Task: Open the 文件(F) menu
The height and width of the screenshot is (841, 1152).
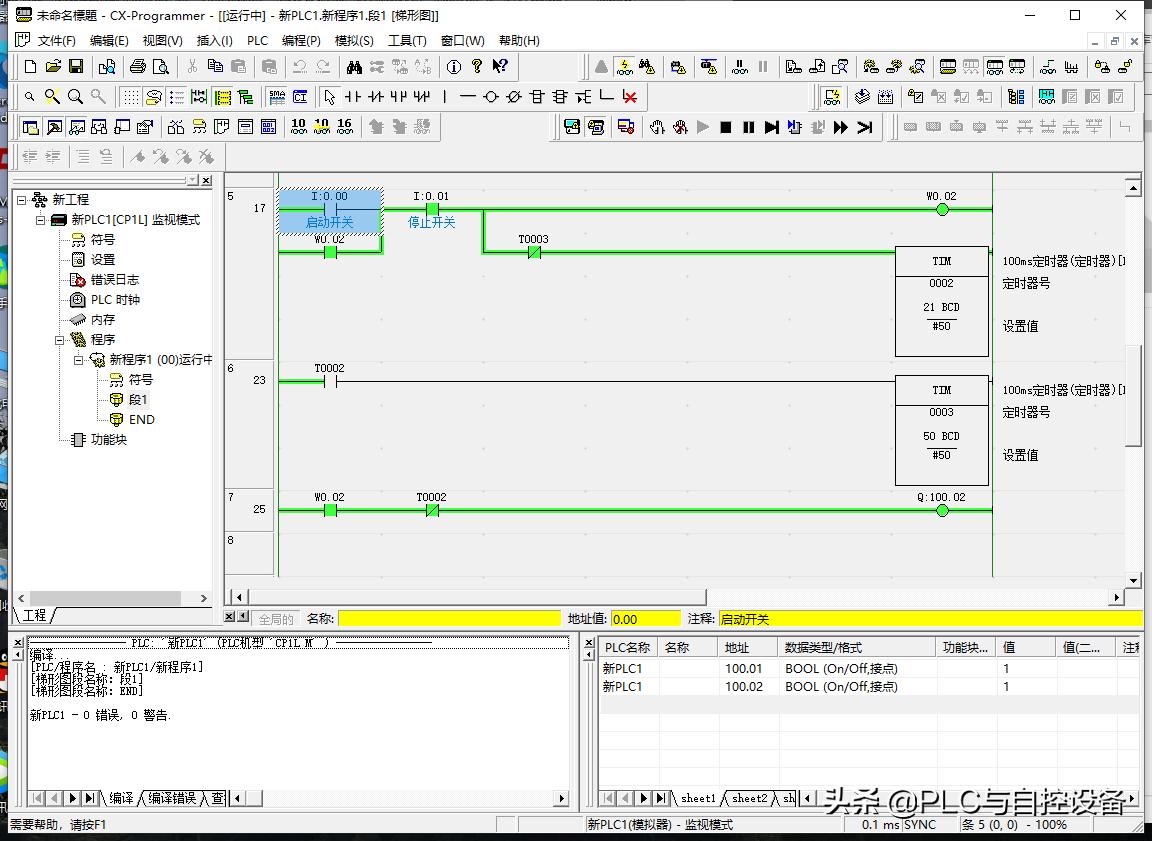Action: (56, 40)
